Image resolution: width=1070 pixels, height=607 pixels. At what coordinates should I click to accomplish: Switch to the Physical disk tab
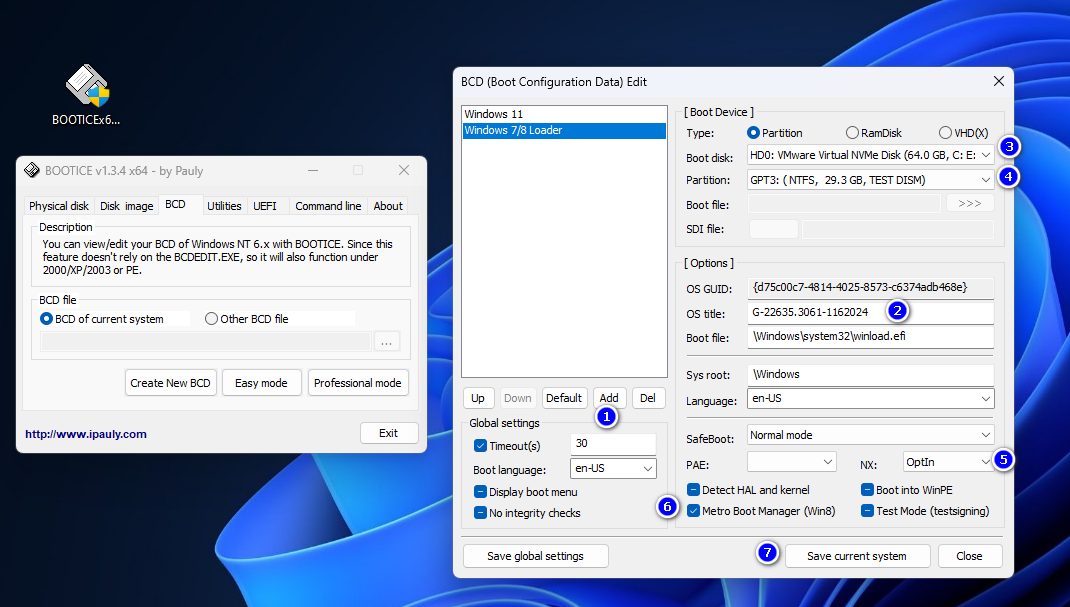click(59, 206)
